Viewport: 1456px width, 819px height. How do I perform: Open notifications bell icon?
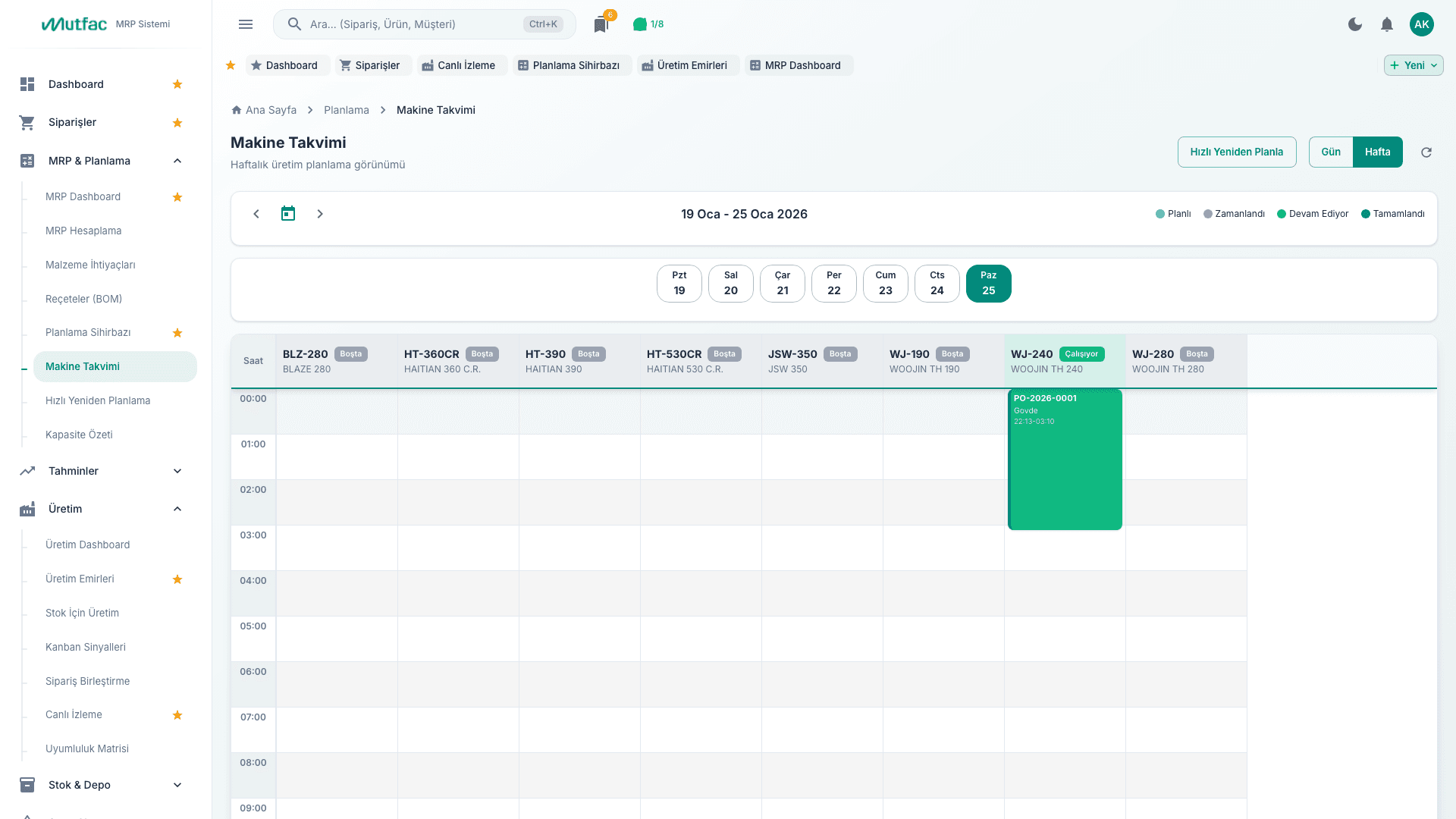1387,24
